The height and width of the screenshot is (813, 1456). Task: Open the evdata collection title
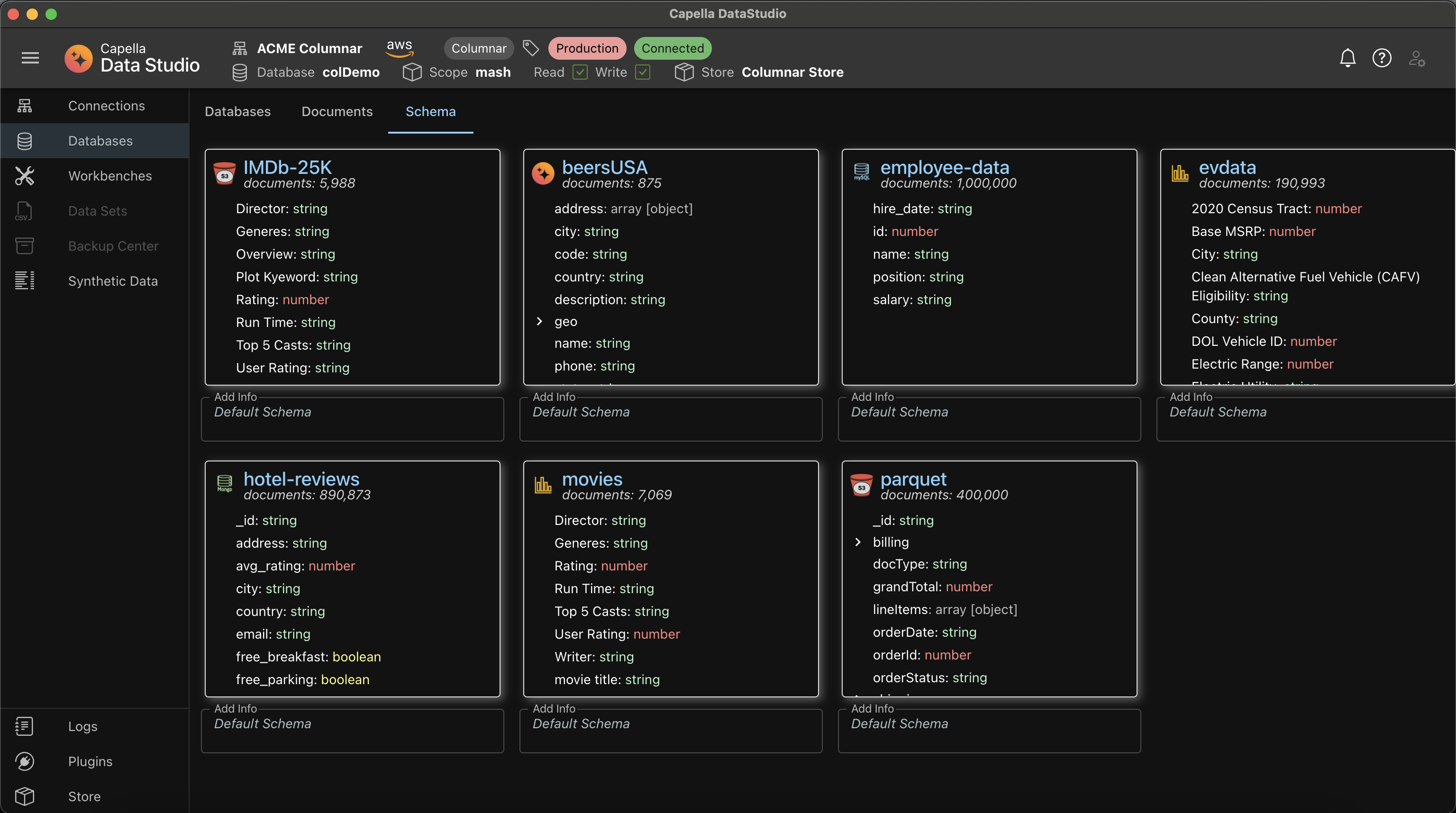point(1227,167)
